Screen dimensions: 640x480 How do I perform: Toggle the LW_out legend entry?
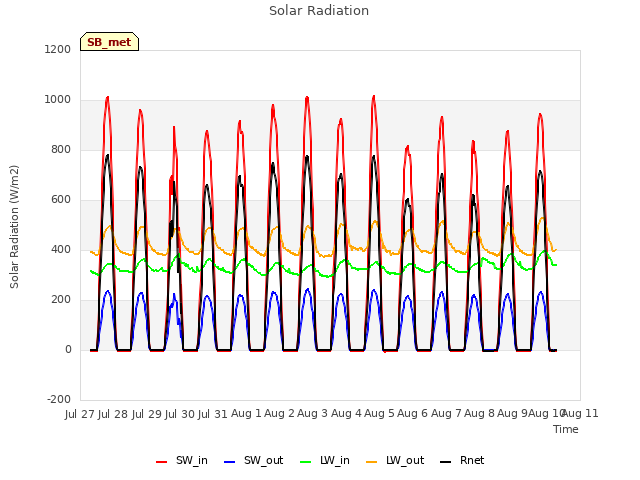(x=396, y=461)
